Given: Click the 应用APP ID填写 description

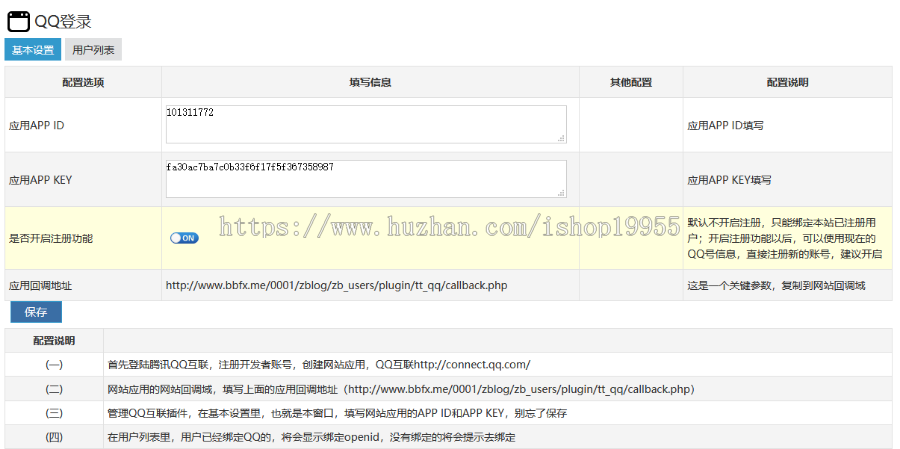Looking at the screenshot, I should 726,125.
